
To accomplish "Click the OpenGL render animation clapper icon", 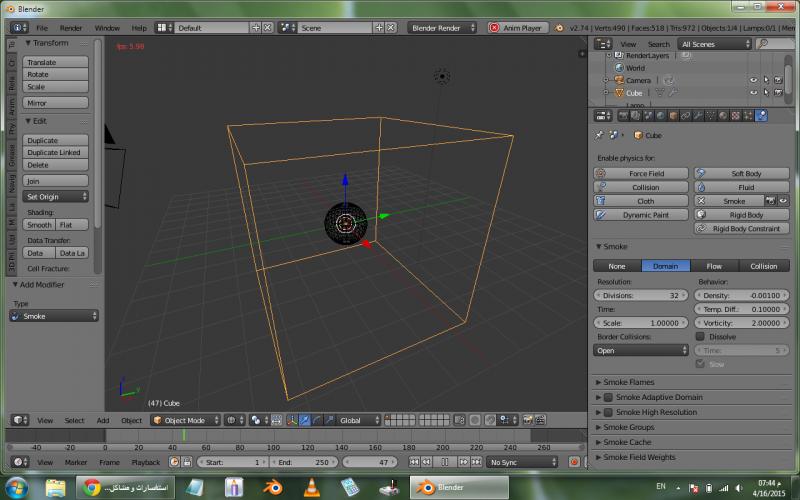I will pyautogui.click(x=540, y=420).
